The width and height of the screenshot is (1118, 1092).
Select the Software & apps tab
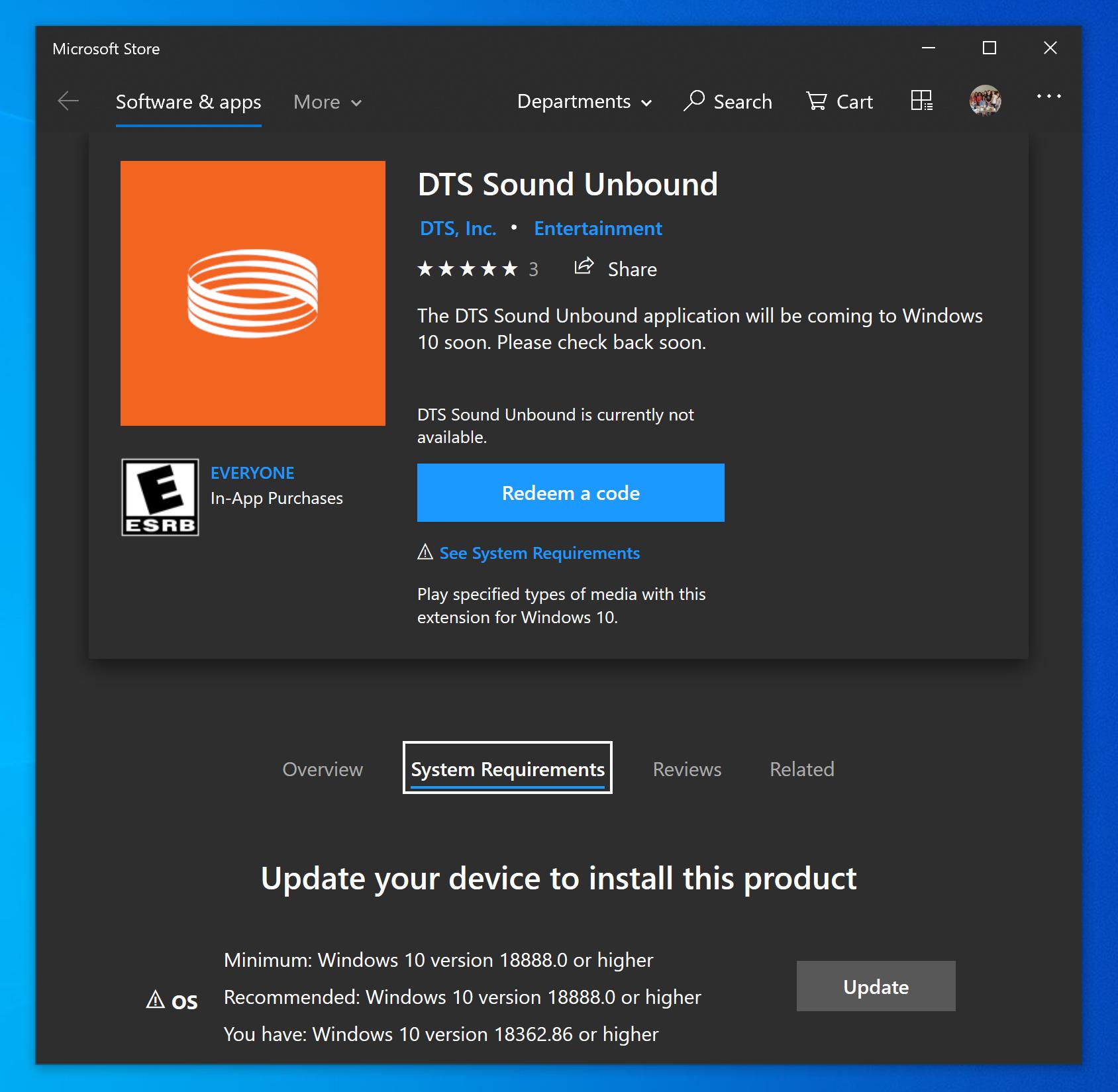pyautogui.click(x=189, y=102)
